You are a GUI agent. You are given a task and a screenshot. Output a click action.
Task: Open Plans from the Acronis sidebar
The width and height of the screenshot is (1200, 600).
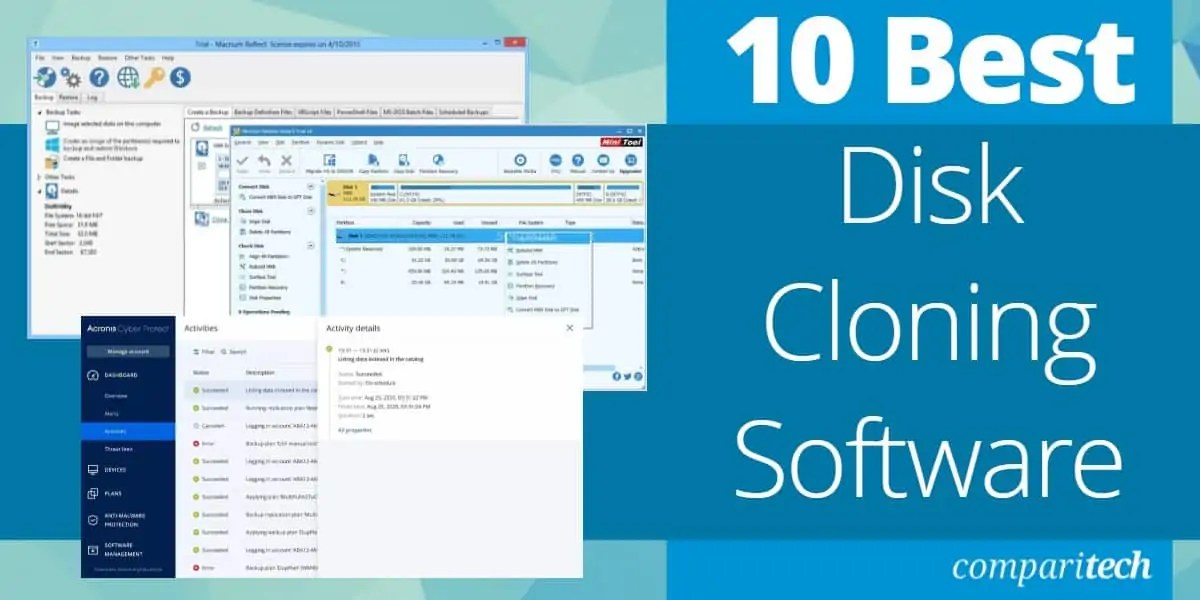pos(110,493)
